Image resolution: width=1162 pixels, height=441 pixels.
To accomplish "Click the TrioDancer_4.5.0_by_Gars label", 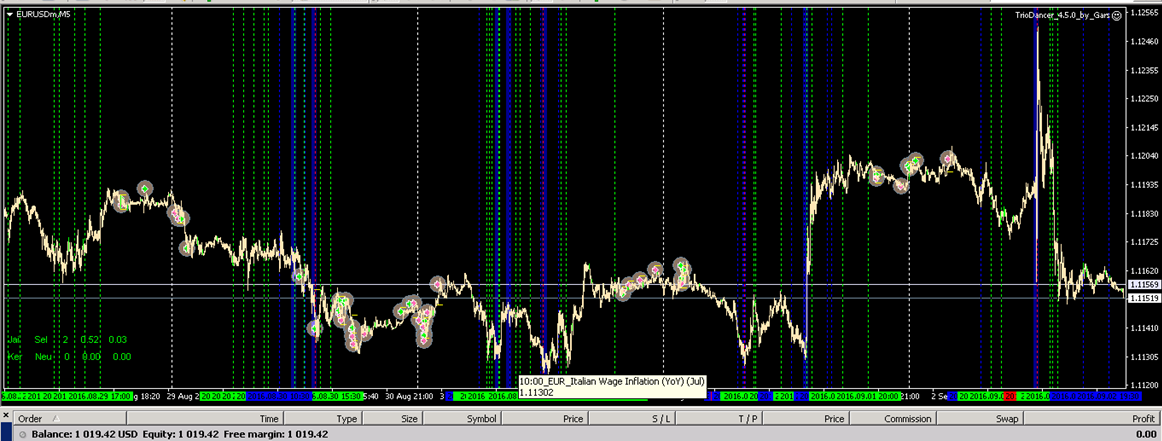I will pos(1063,14).
